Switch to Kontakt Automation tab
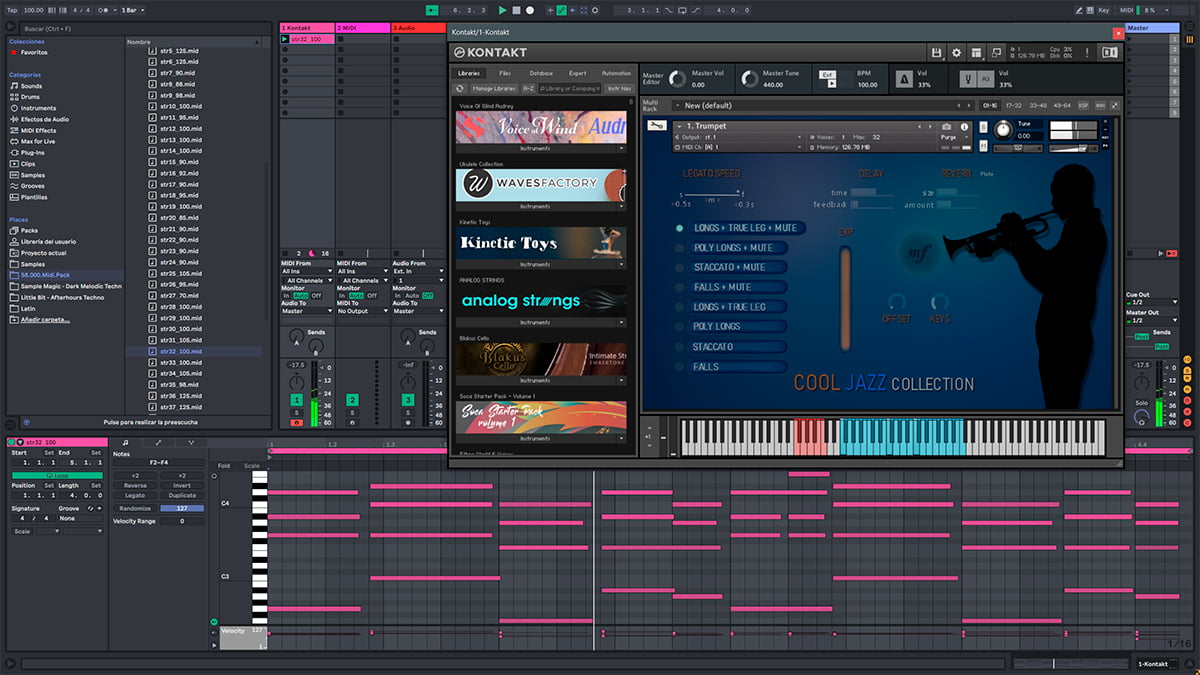Viewport: 1200px width, 675px height. click(616, 73)
